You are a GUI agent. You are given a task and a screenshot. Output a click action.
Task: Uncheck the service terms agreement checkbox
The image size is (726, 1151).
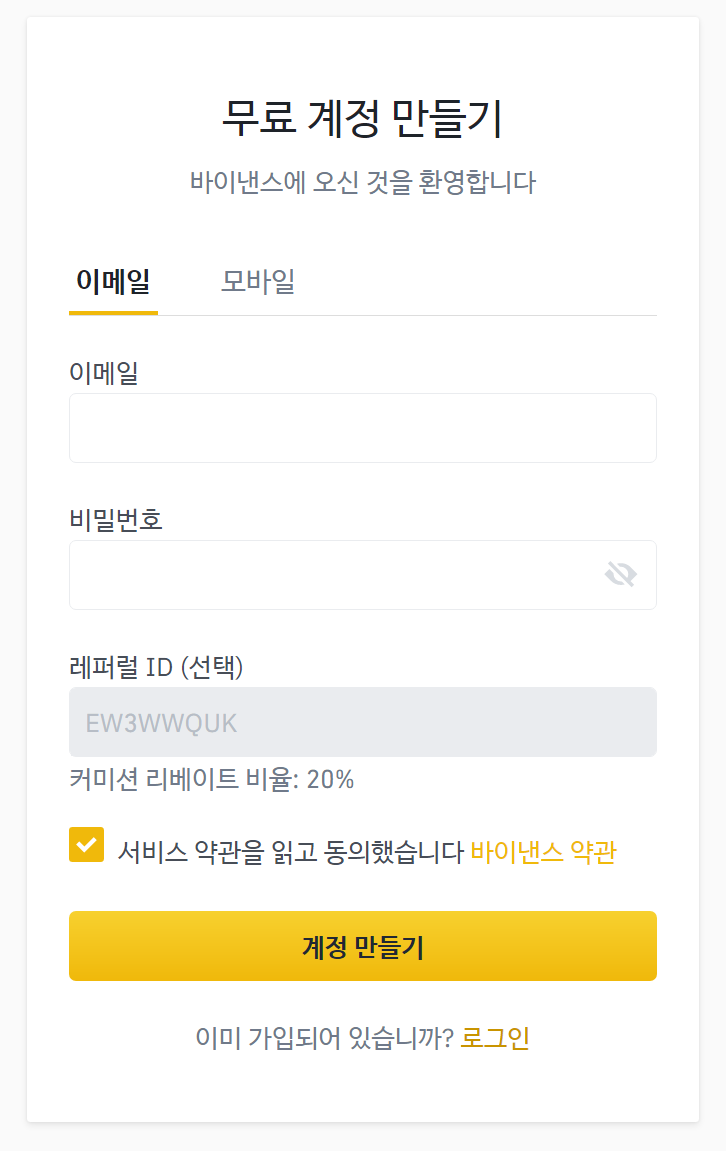pyautogui.click(x=87, y=844)
